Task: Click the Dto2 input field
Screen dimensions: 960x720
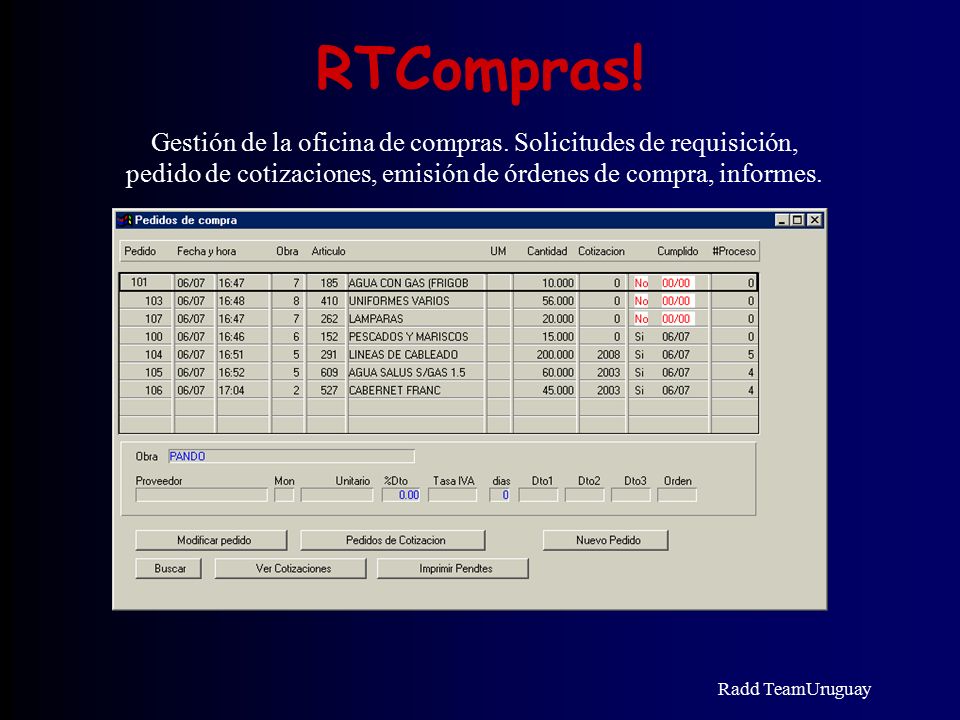Action: click(585, 495)
